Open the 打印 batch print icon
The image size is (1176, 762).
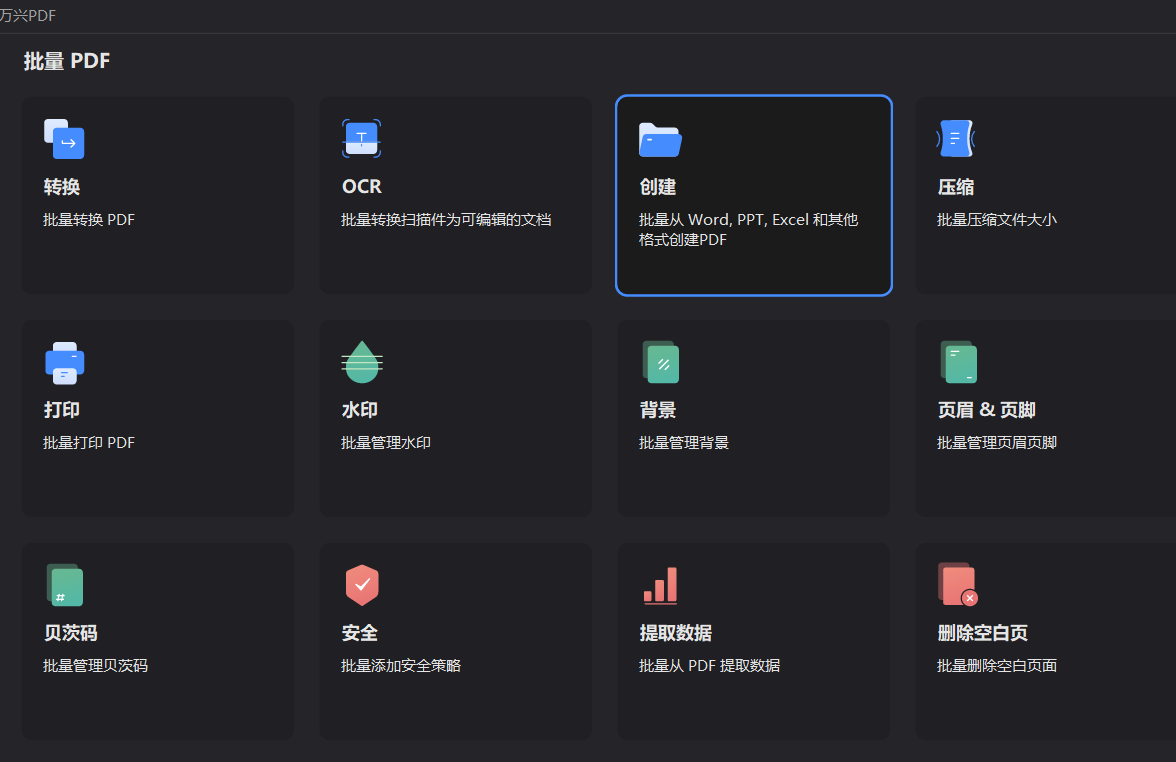click(x=64, y=362)
